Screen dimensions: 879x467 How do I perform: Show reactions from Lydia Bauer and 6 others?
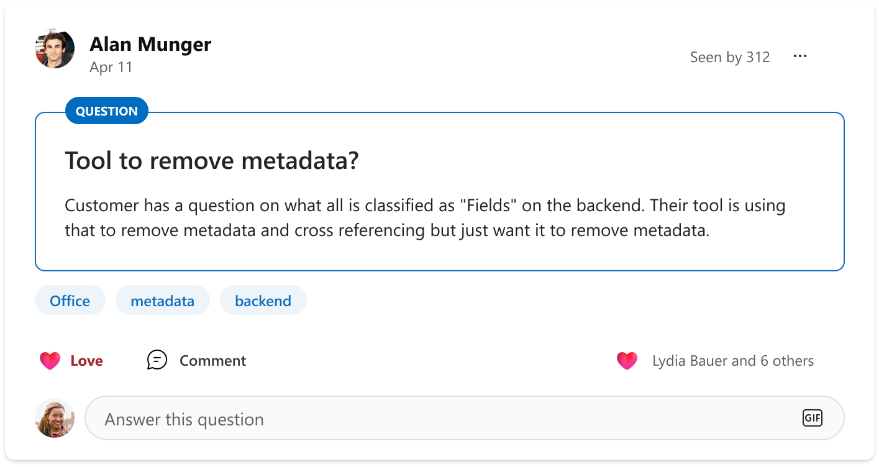point(732,361)
